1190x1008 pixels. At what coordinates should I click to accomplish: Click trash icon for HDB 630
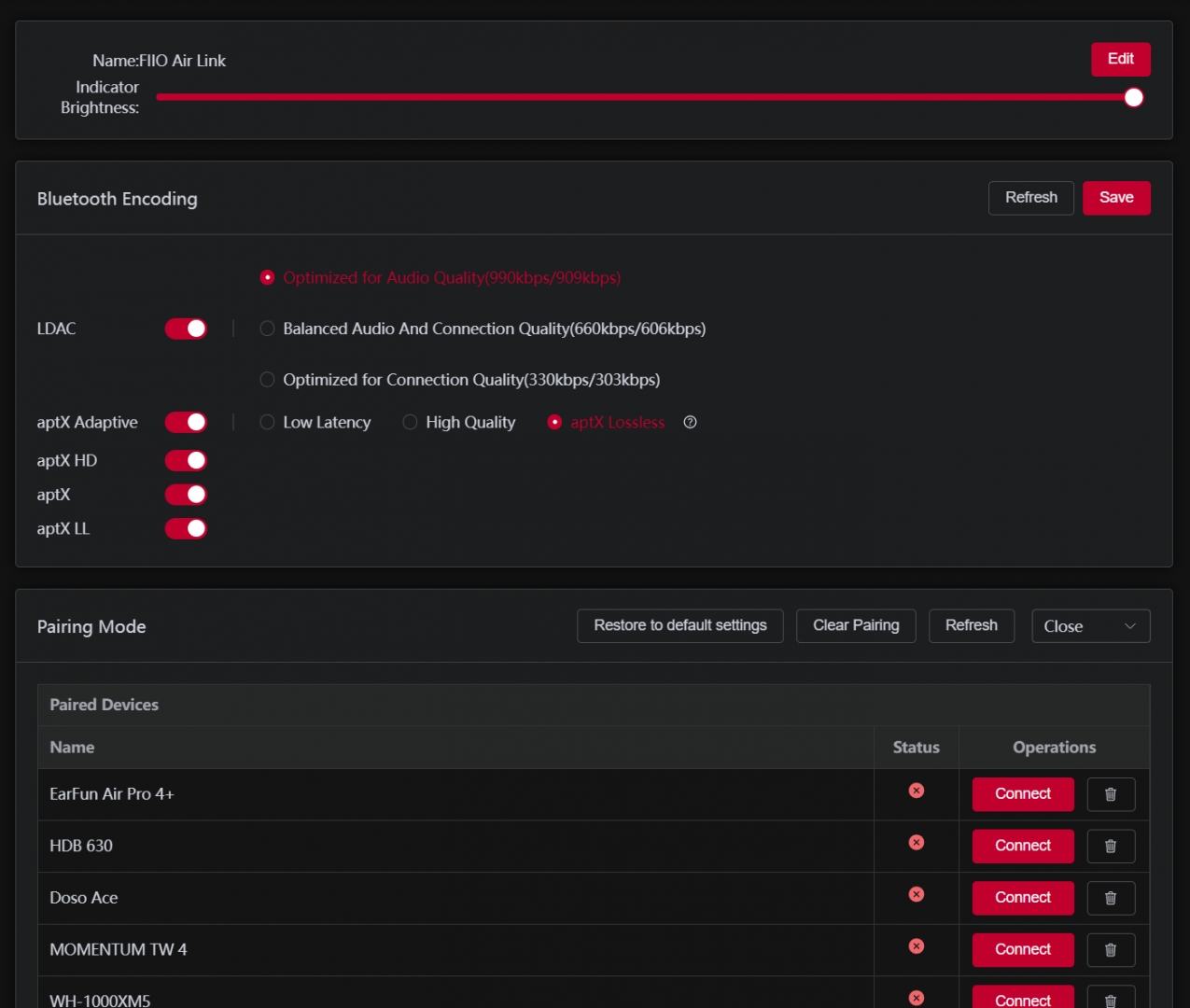tap(1111, 847)
